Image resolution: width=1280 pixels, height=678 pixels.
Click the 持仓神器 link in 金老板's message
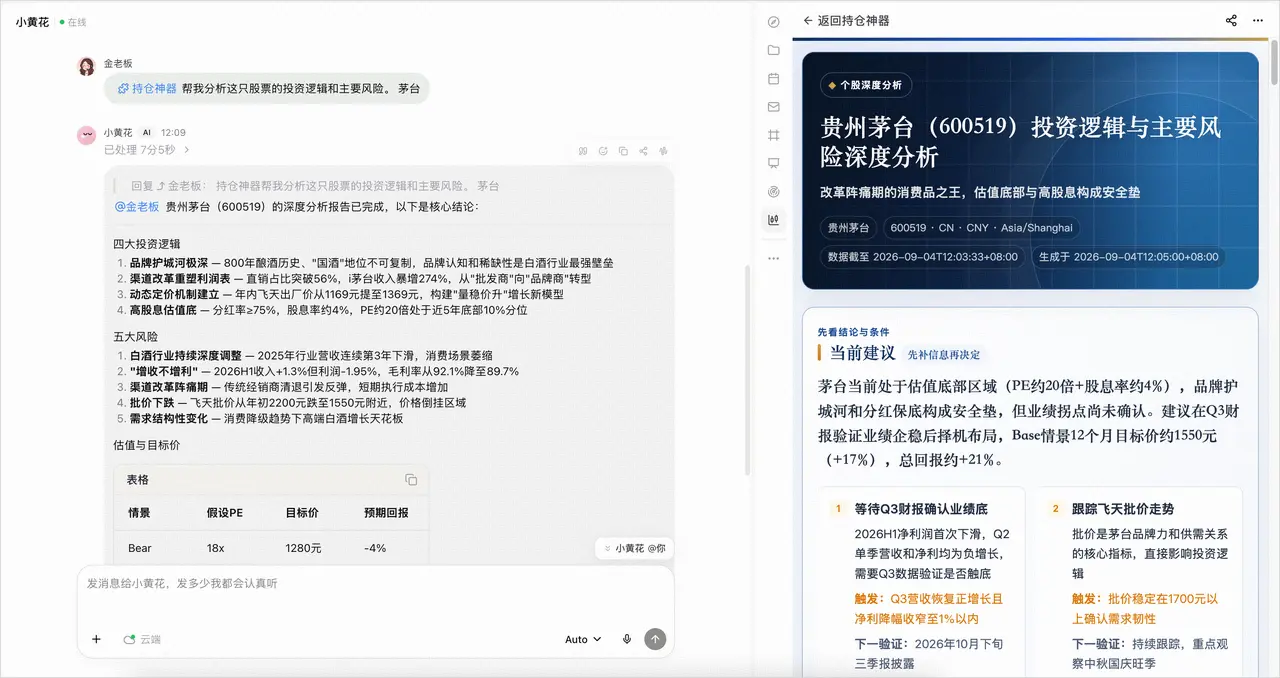pyautogui.click(x=147, y=88)
